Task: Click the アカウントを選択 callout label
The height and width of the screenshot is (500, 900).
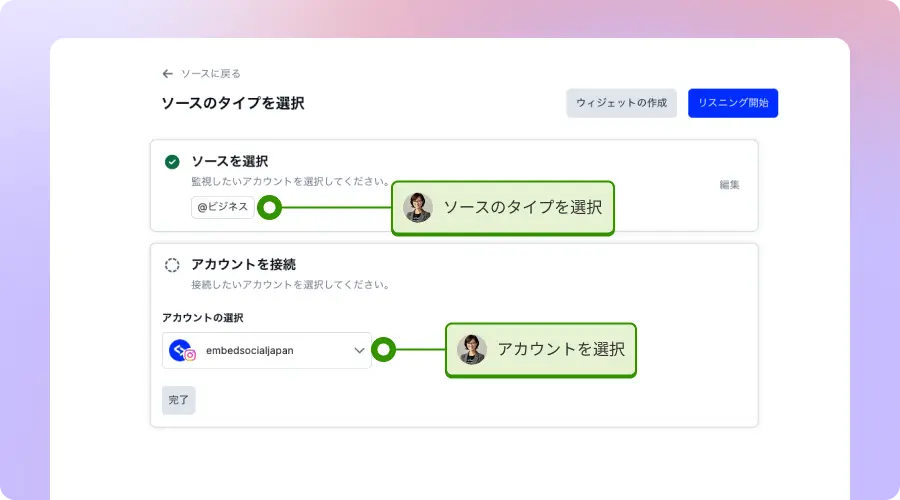Action: [x=560, y=349]
